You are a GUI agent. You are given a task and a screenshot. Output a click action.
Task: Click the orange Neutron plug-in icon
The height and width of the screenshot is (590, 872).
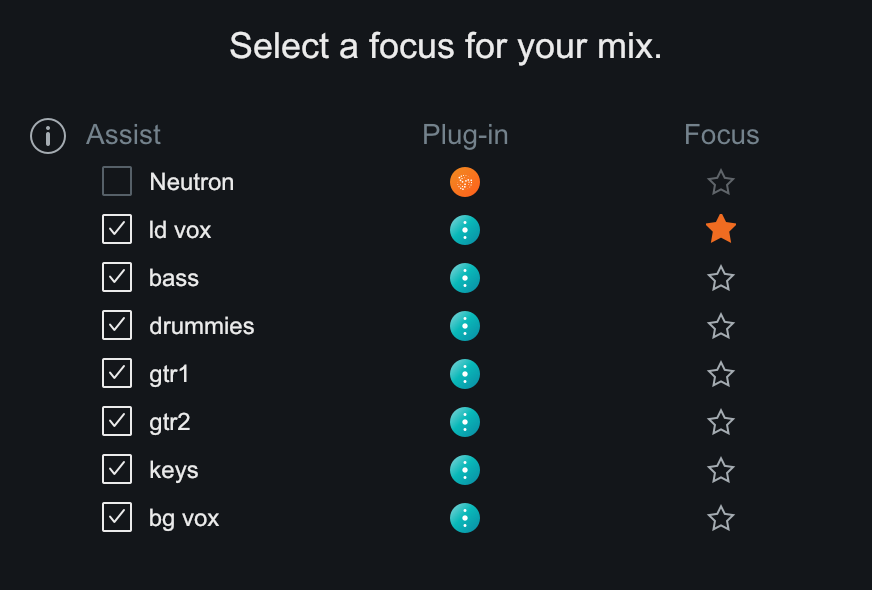tap(465, 182)
